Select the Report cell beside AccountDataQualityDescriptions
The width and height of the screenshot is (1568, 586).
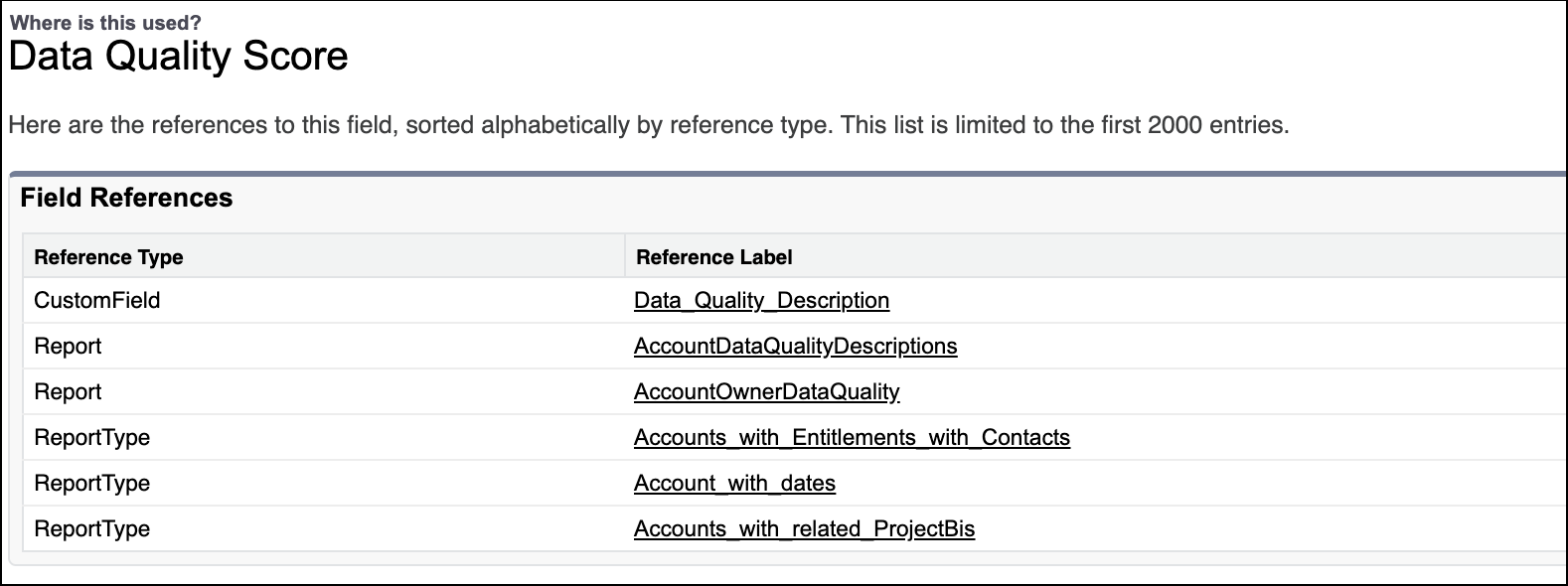coord(68,346)
